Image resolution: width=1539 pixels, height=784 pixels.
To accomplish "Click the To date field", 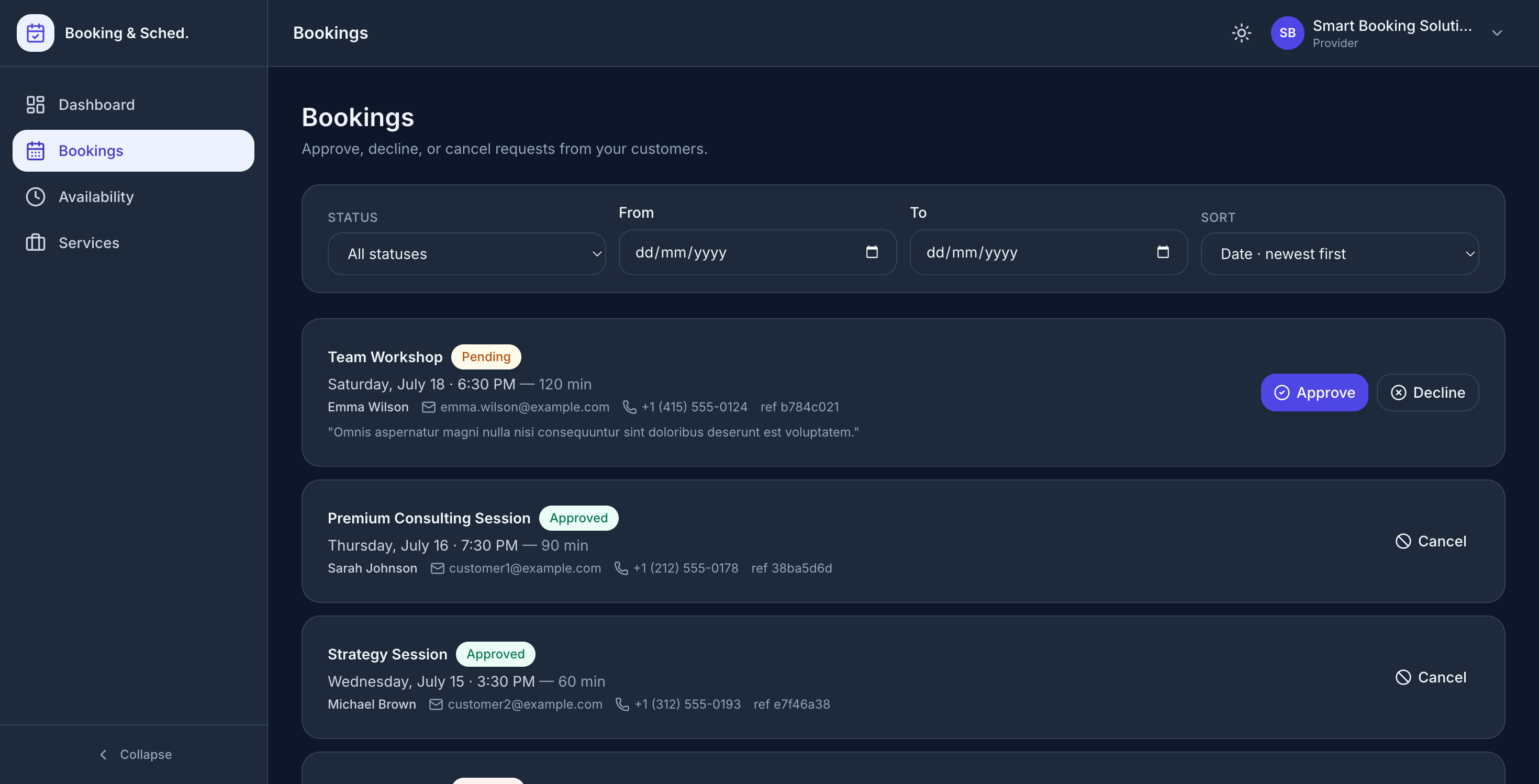I will pyautogui.click(x=1049, y=253).
